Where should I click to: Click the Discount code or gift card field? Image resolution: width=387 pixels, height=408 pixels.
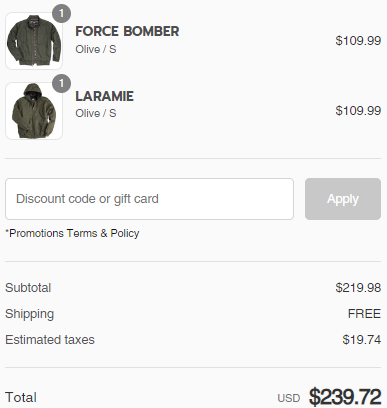(149, 199)
